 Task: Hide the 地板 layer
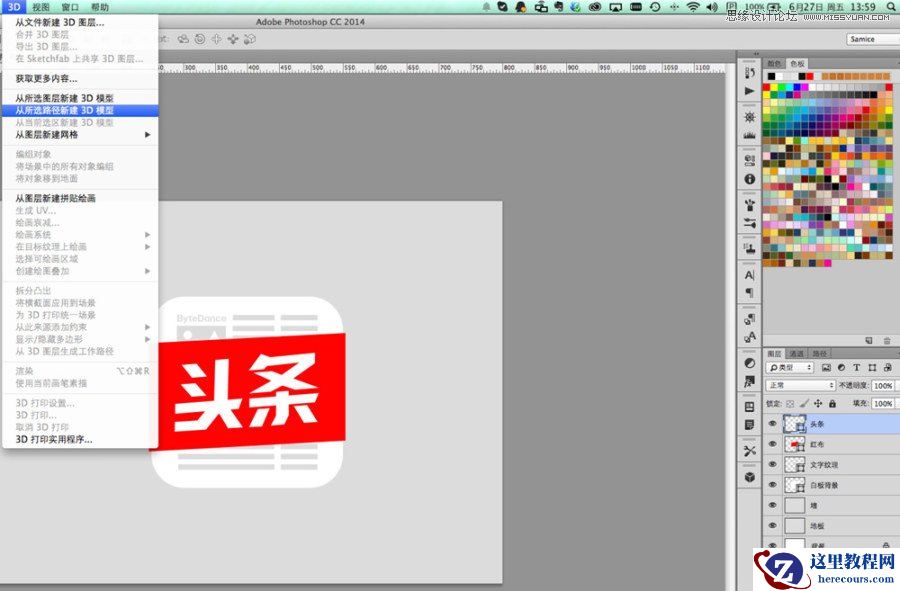coord(772,523)
